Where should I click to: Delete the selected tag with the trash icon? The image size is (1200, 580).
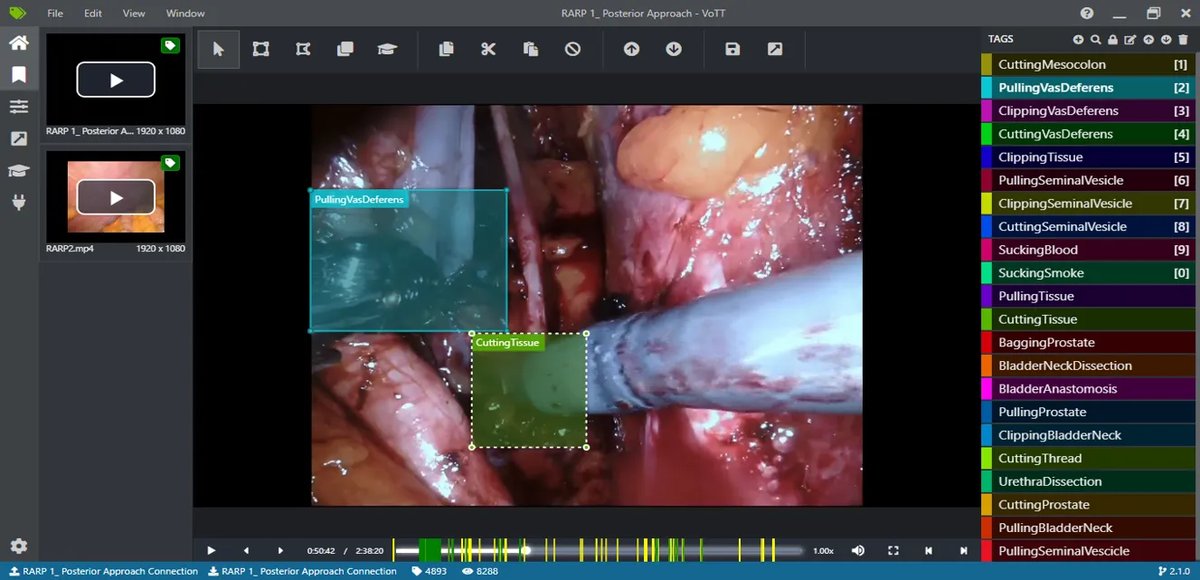(x=1183, y=40)
